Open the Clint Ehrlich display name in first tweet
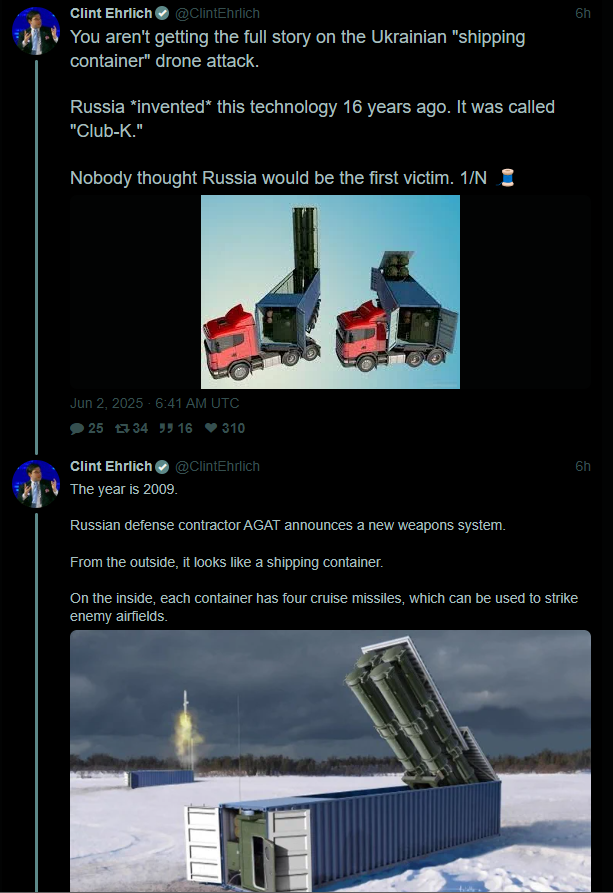This screenshot has height=893, width=613. point(111,13)
